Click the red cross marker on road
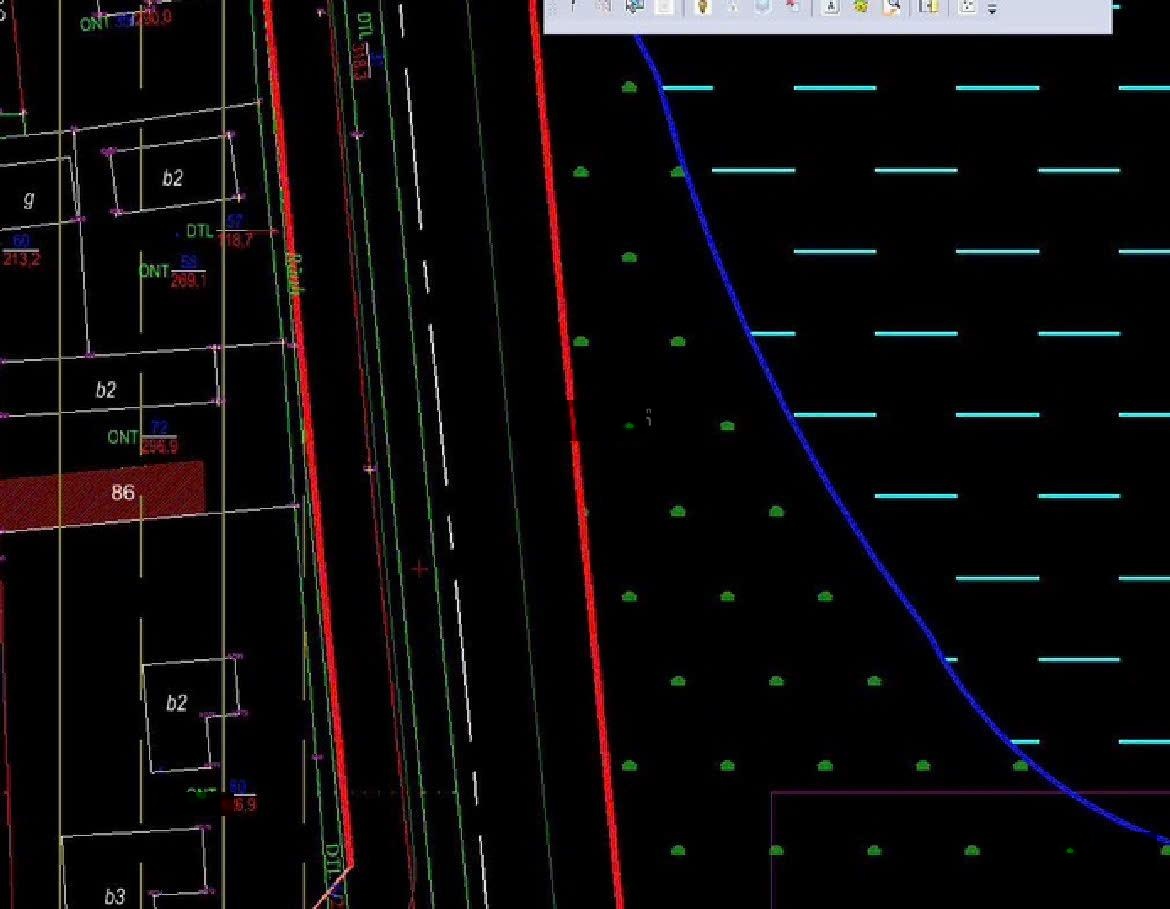Image resolution: width=1170 pixels, height=909 pixels. point(419,569)
